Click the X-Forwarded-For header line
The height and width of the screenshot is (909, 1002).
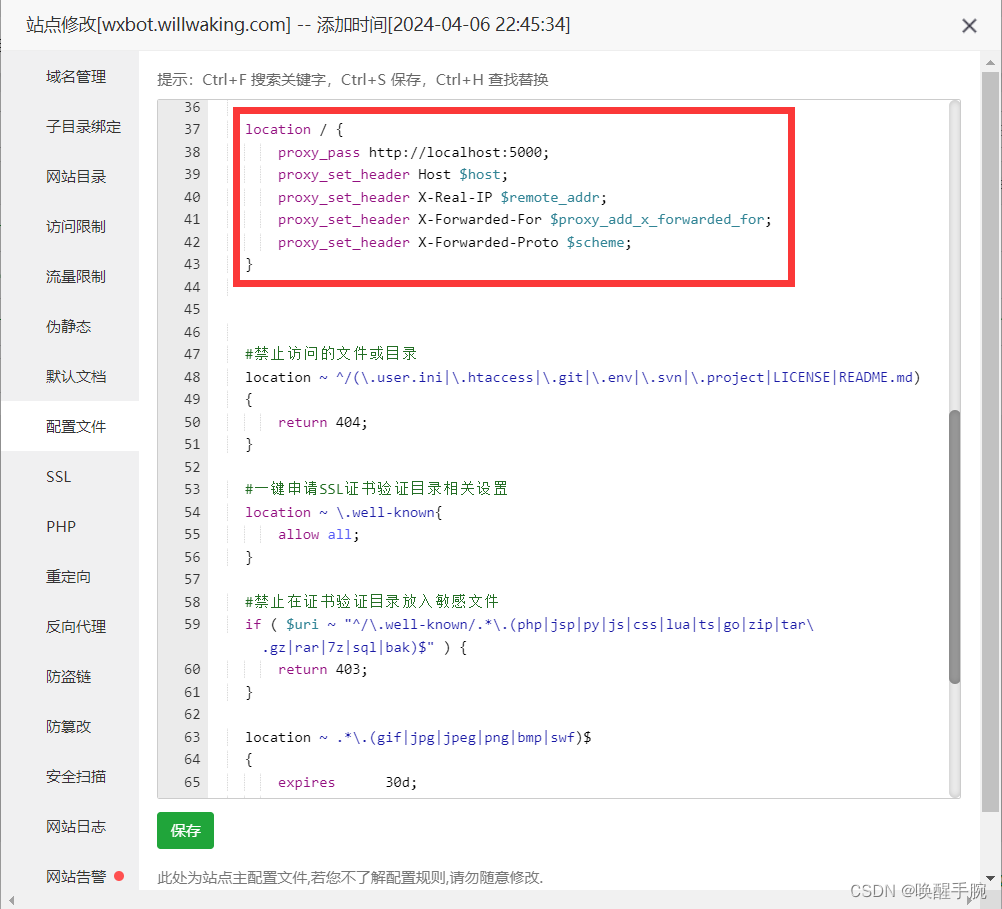(524, 219)
